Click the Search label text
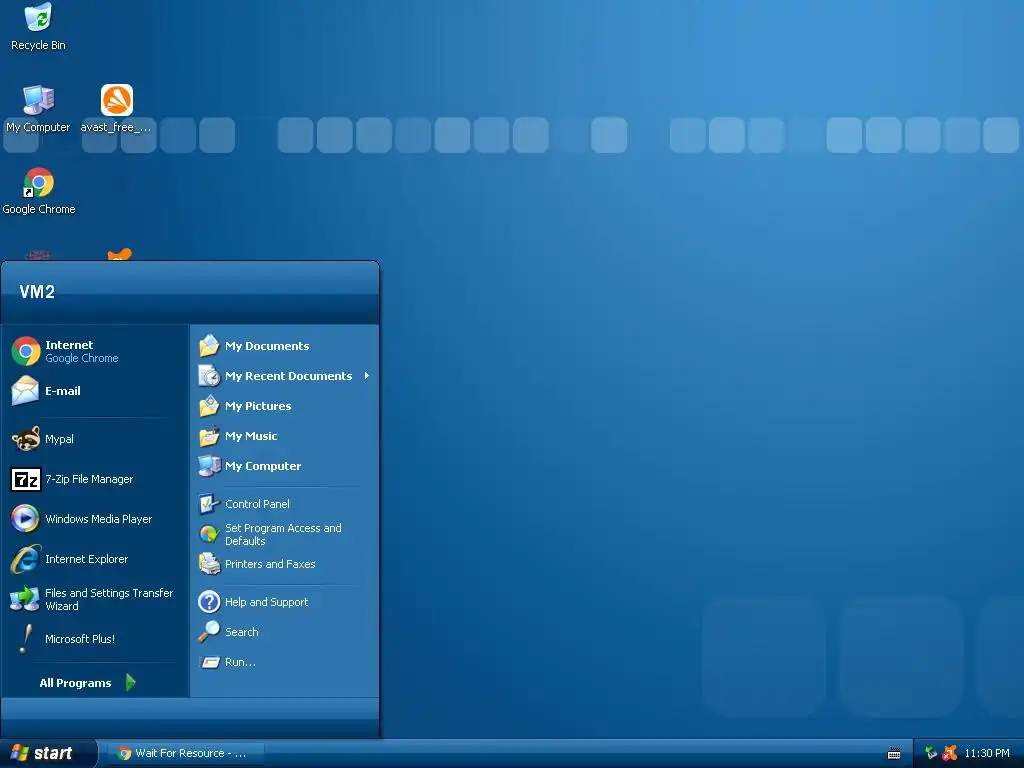 (242, 632)
